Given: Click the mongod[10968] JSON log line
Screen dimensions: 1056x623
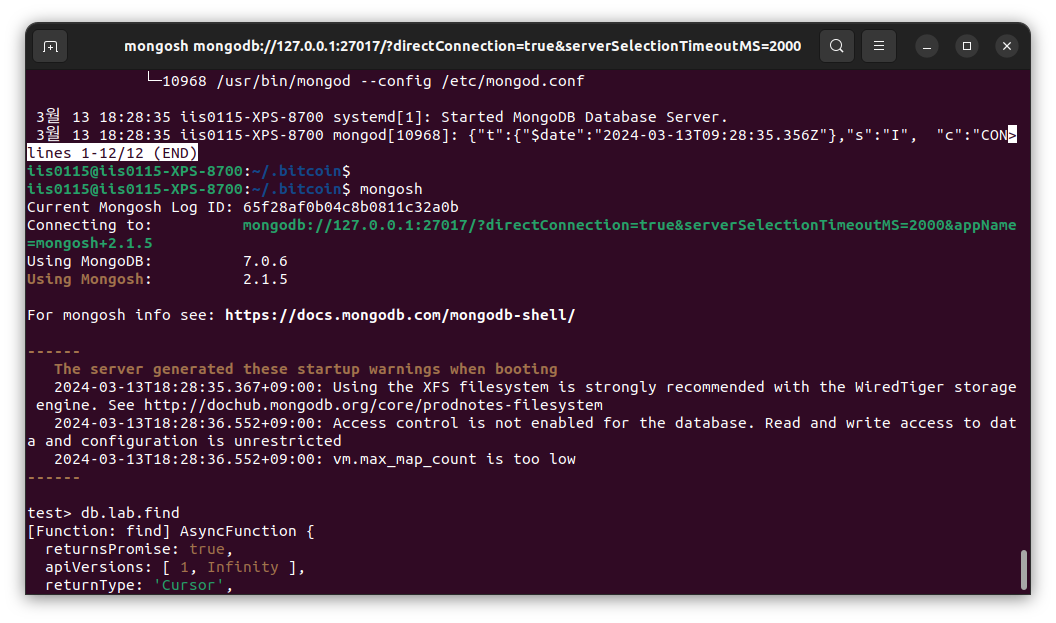Looking at the screenshot, I should pyautogui.click(x=525, y=135).
